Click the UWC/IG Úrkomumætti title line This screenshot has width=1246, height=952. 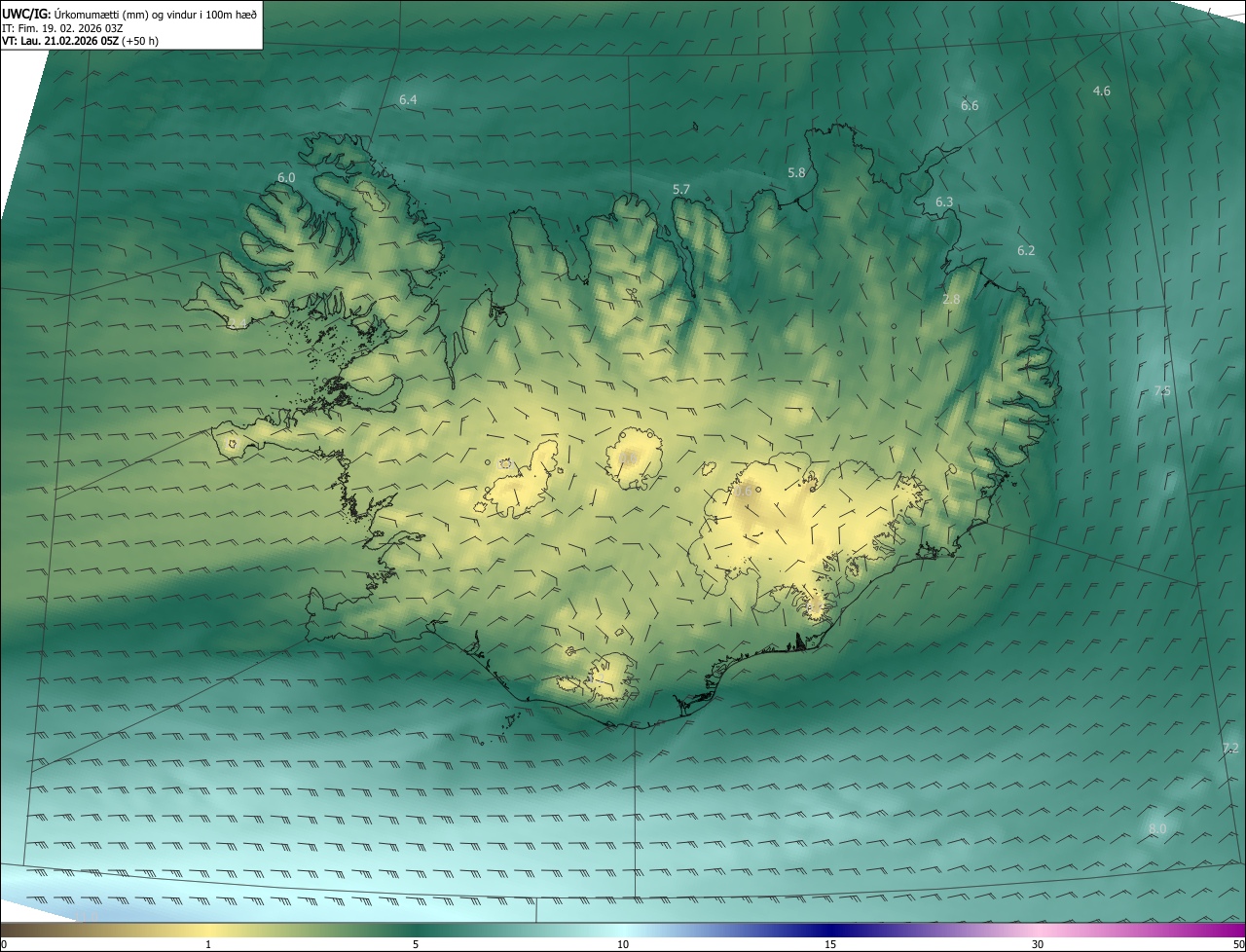(129, 14)
